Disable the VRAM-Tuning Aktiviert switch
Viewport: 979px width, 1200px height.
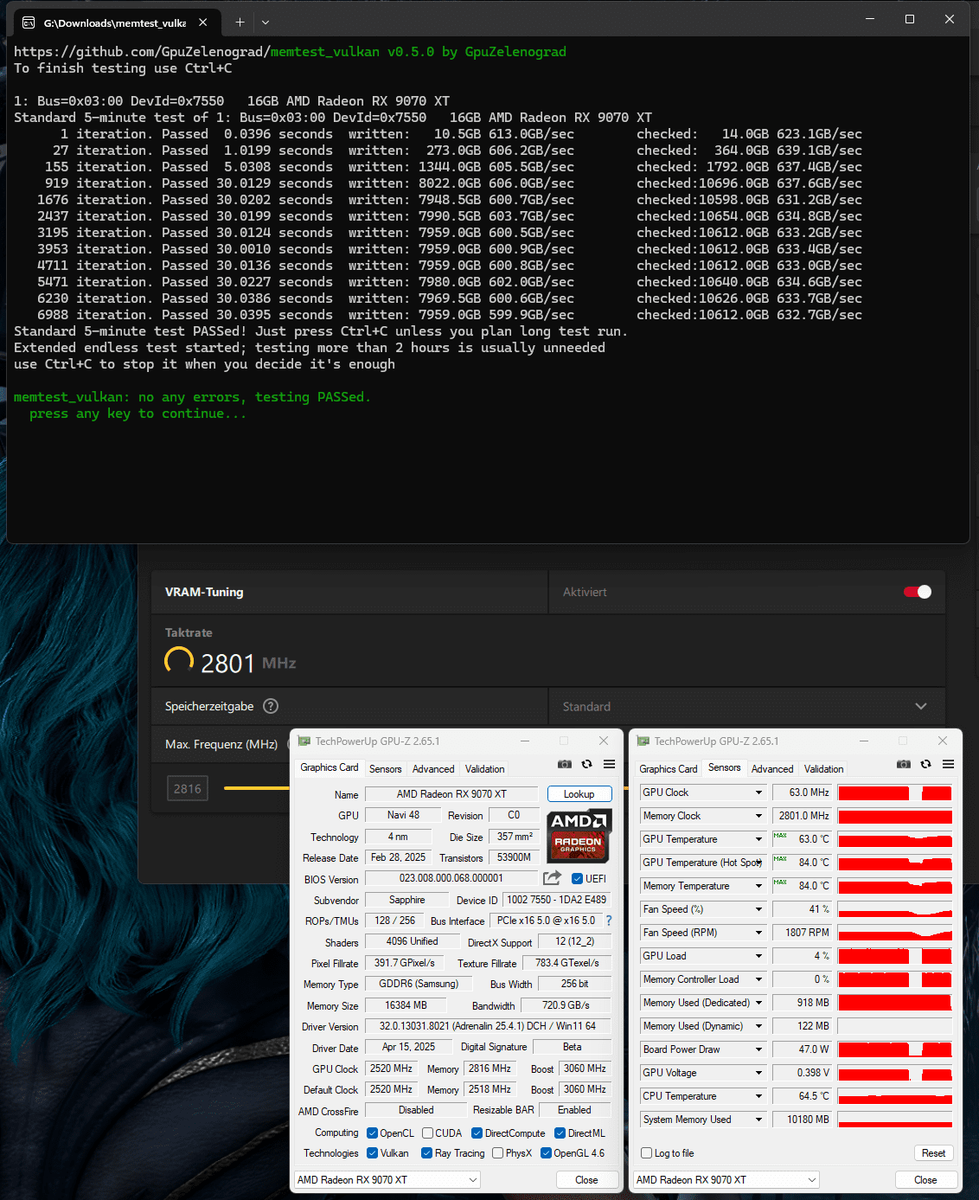917,592
